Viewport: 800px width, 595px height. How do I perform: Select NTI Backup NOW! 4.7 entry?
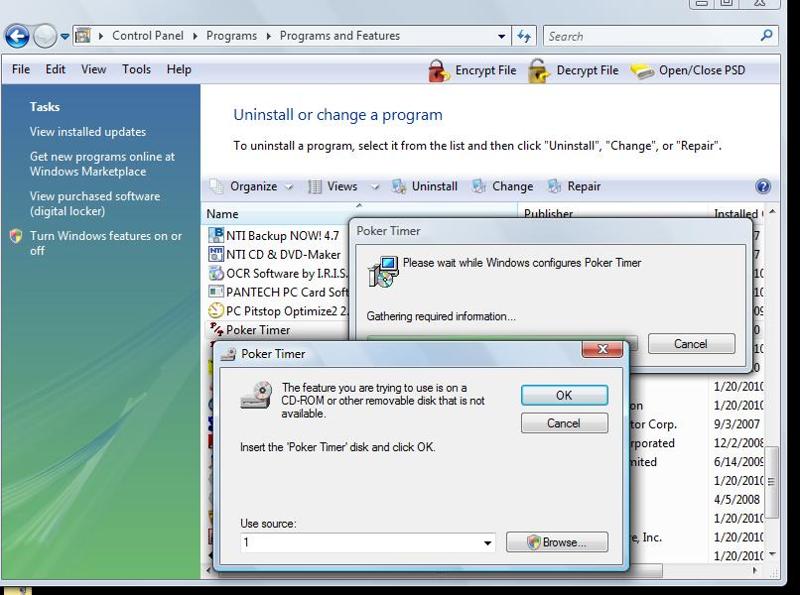(x=282, y=235)
